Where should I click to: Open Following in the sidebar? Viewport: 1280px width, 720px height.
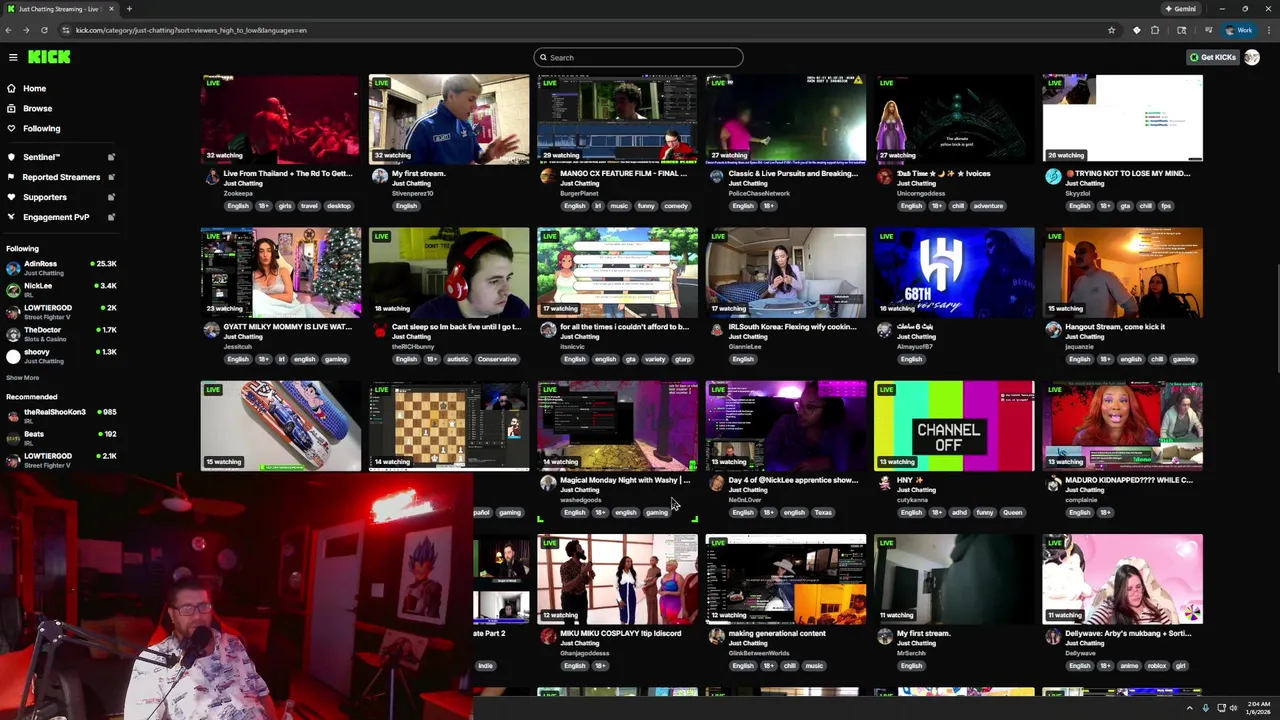[x=41, y=128]
